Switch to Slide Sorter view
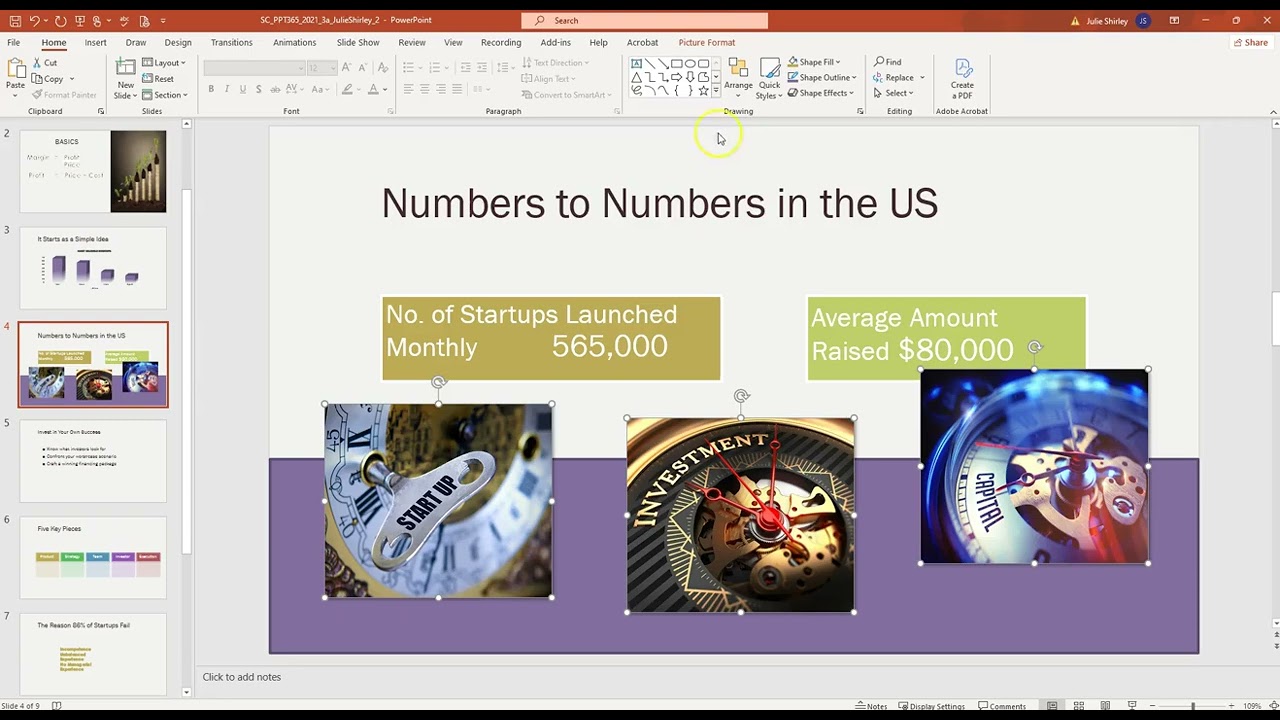Screen dimensions: 1280x720 point(1079,706)
